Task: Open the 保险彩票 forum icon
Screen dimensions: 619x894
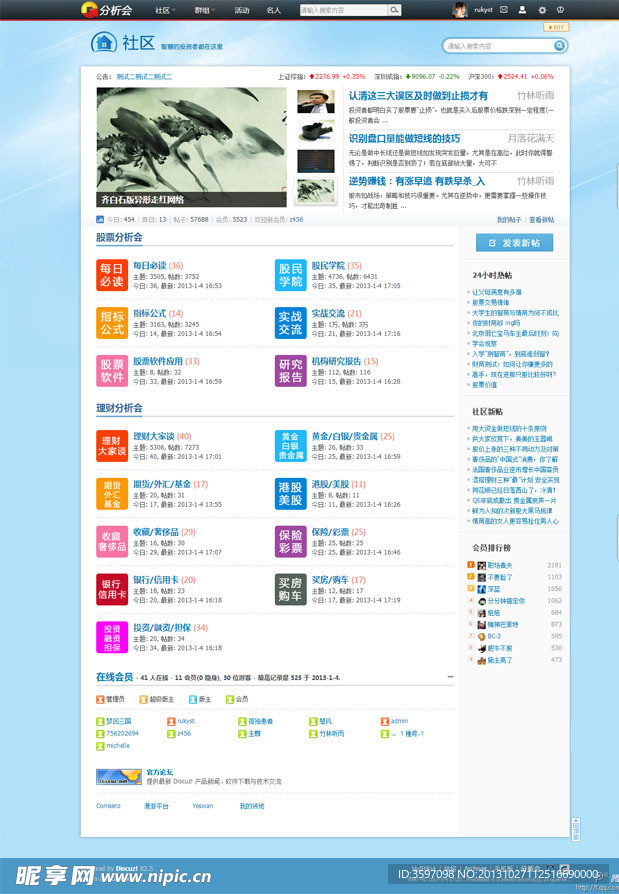Action: (x=290, y=542)
